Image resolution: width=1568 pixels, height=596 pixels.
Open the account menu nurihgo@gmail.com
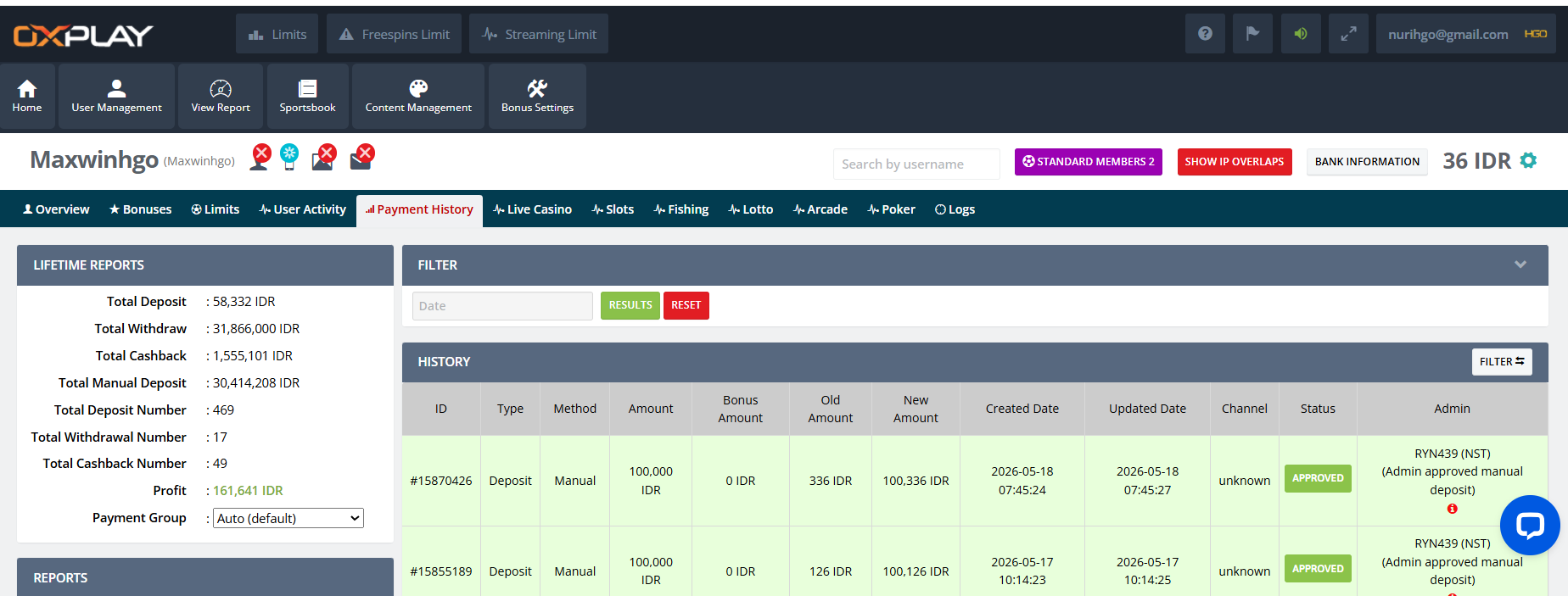point(1466,34)
